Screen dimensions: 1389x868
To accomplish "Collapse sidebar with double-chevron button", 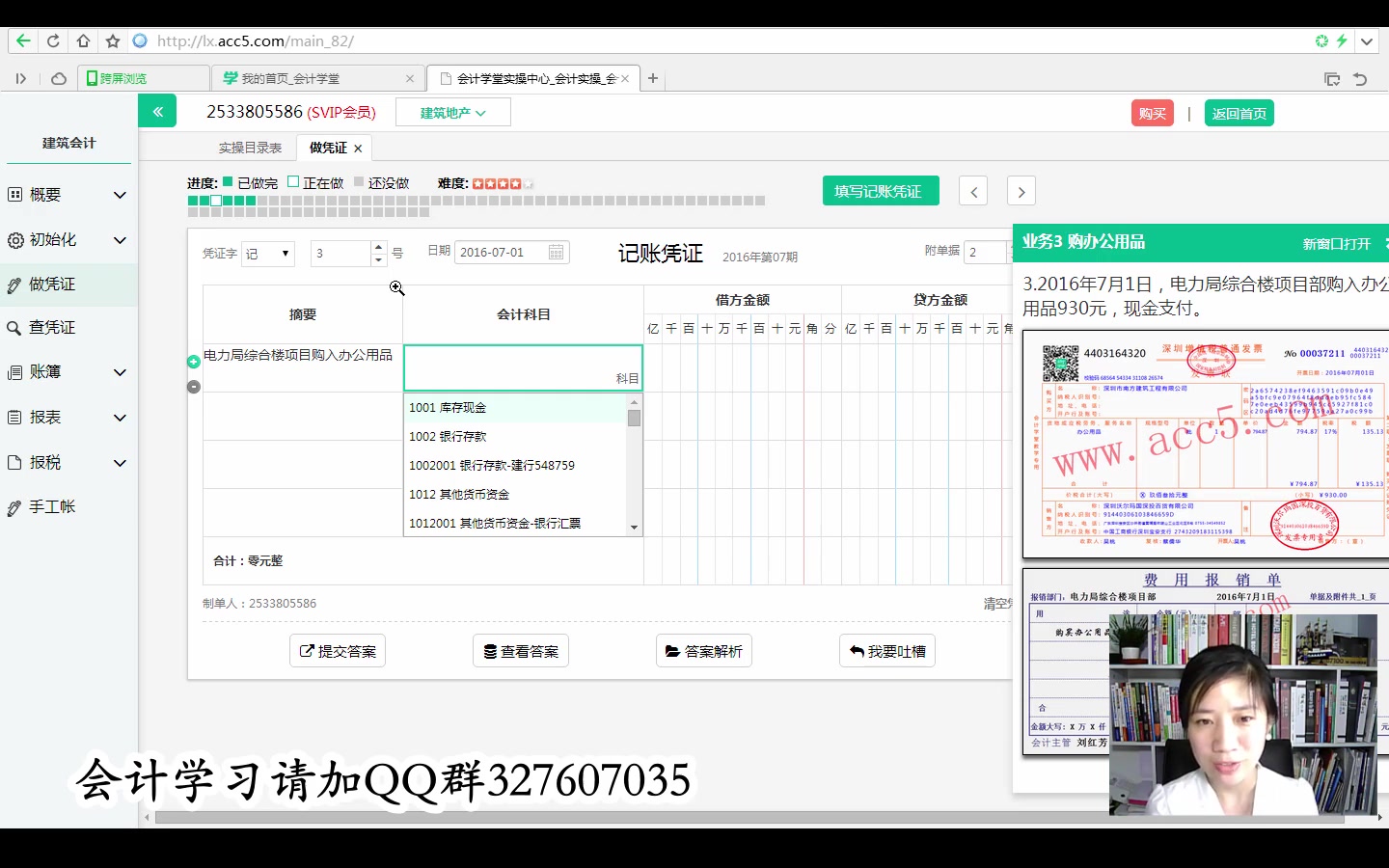I will (158, 111).
